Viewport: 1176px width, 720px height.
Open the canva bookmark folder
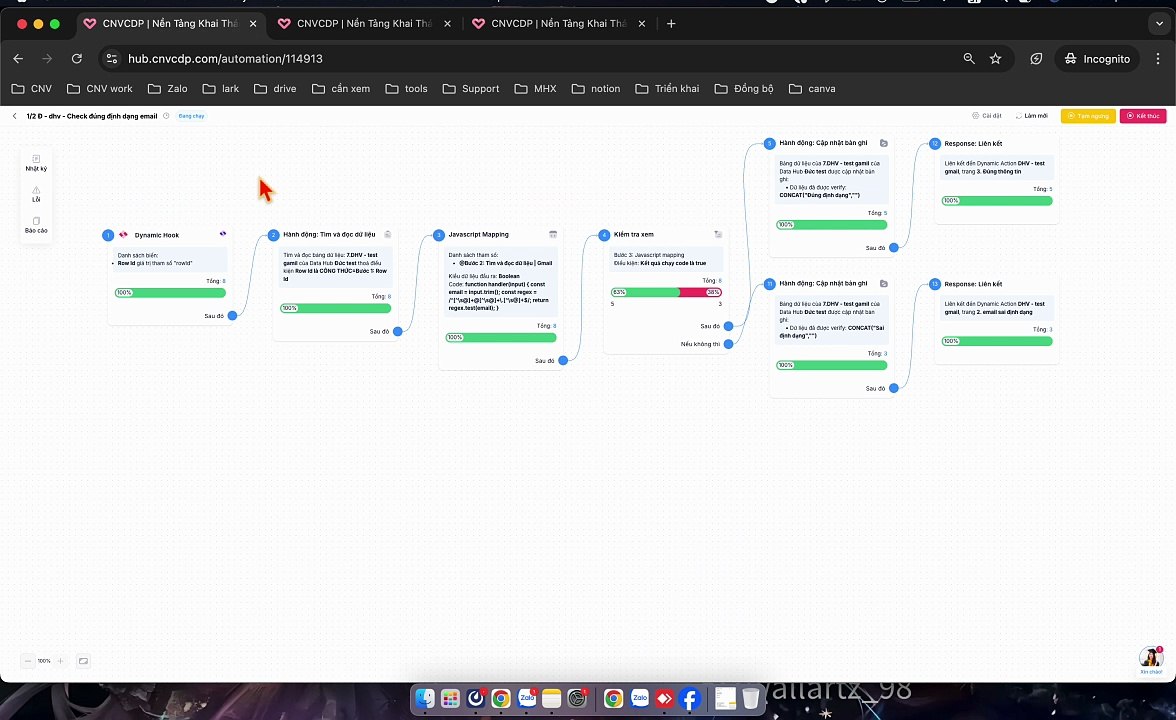tap(812, 88)
